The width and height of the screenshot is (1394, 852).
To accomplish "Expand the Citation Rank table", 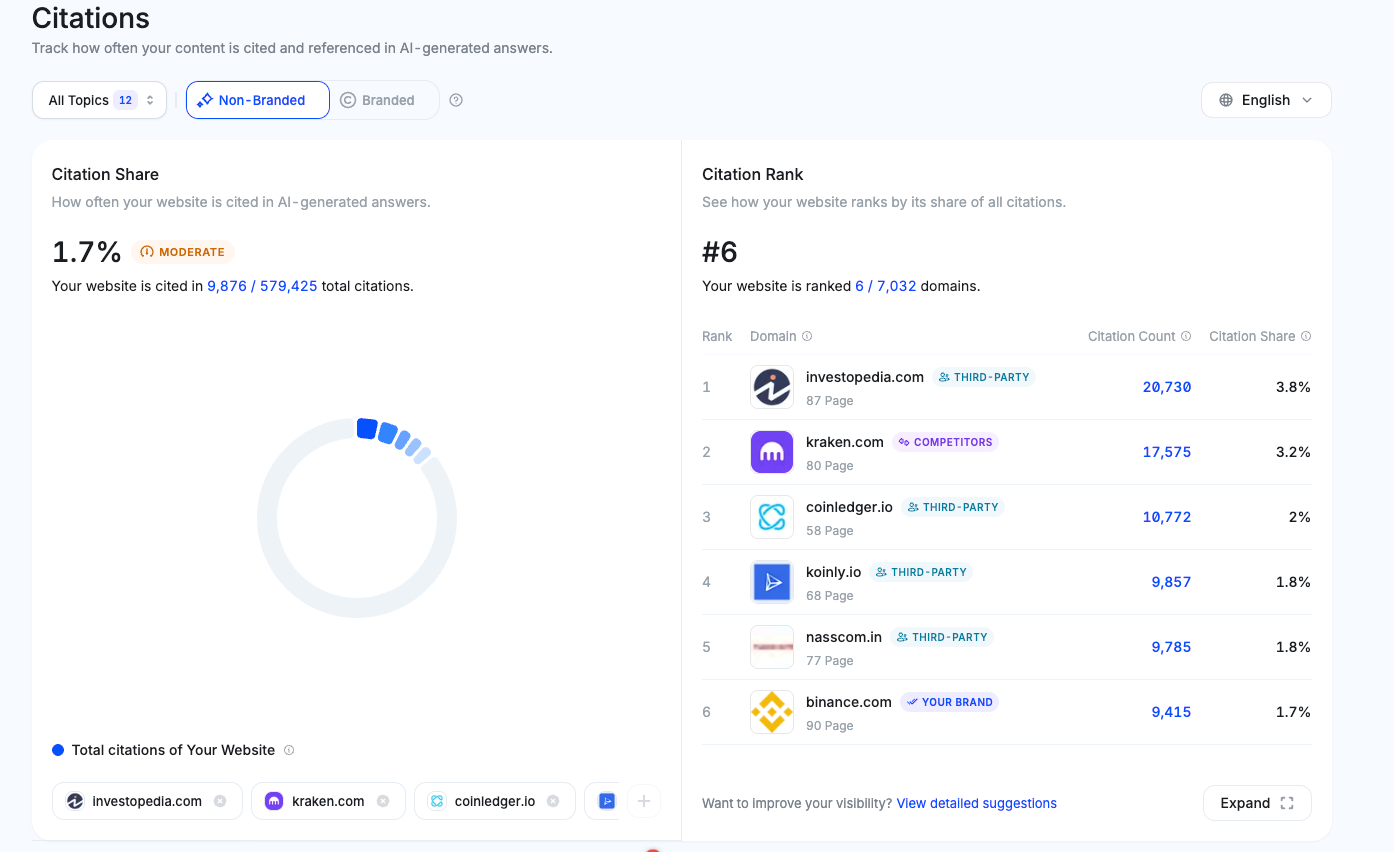I will pos(1257,803).
